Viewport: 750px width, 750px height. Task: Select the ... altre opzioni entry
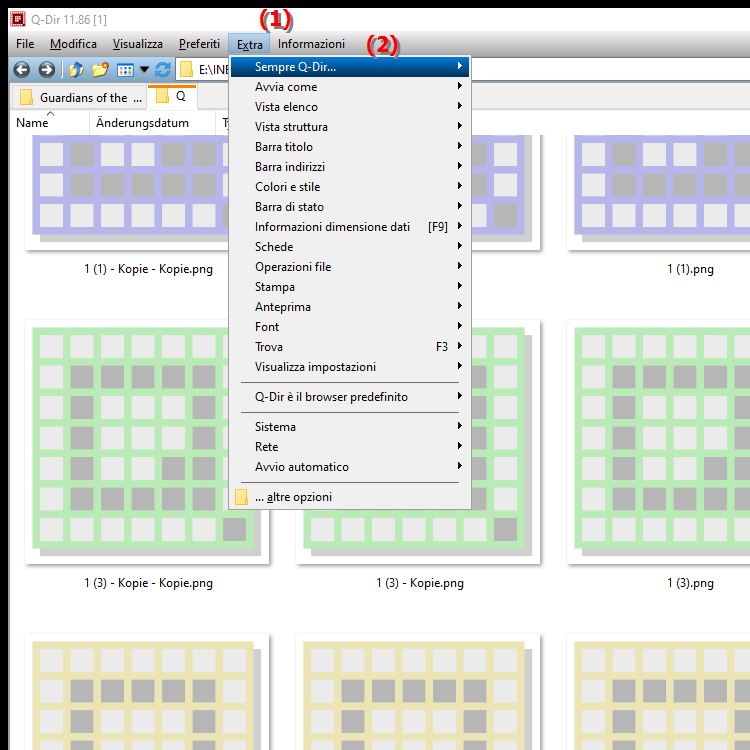tap(350, 497)
